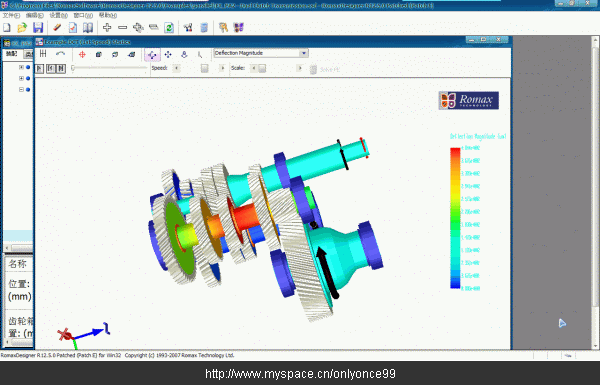Create a new file with the blank-page icon
This screenshot has height=385, width=600.
tap(7, 28)
